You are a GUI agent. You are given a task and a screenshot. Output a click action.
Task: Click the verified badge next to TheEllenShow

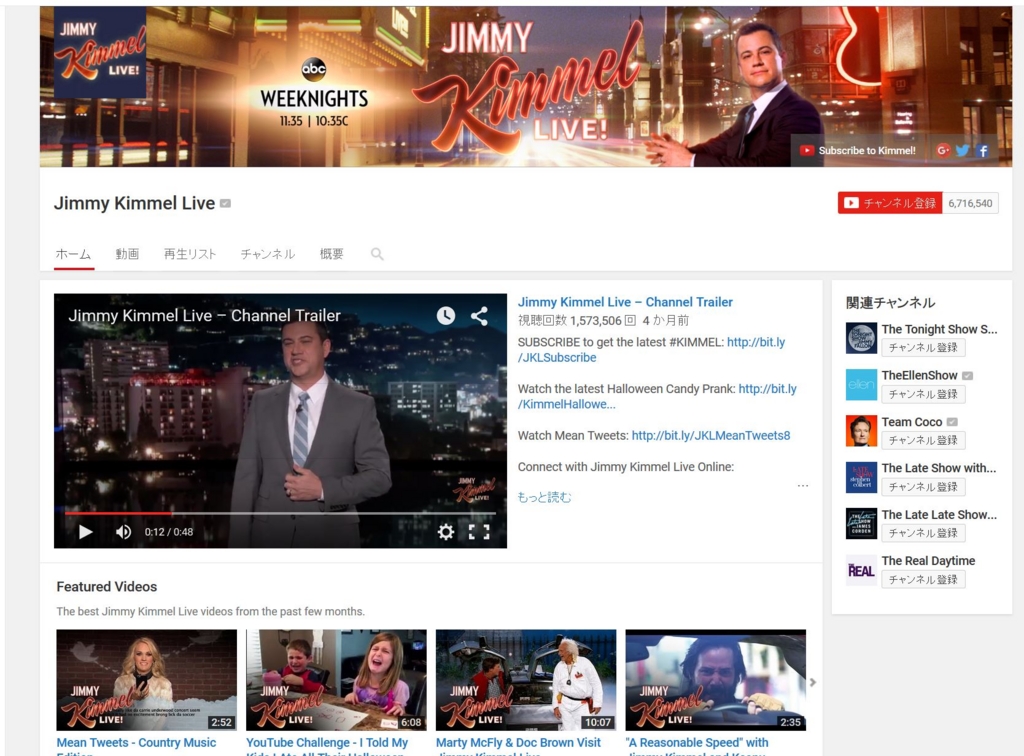point(968,376)
